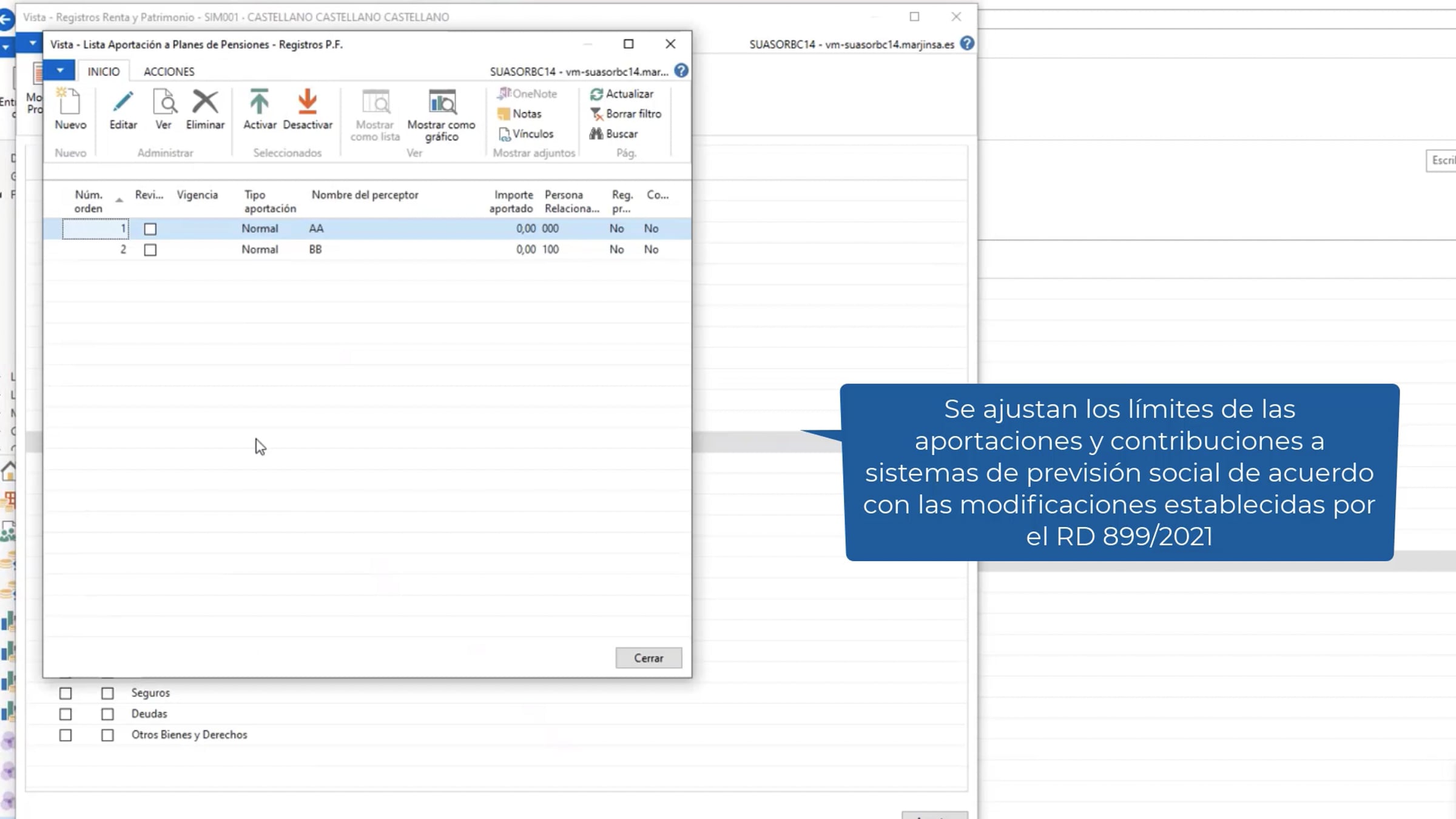
Task: Click Seguros row label
Action: [150, 693]
